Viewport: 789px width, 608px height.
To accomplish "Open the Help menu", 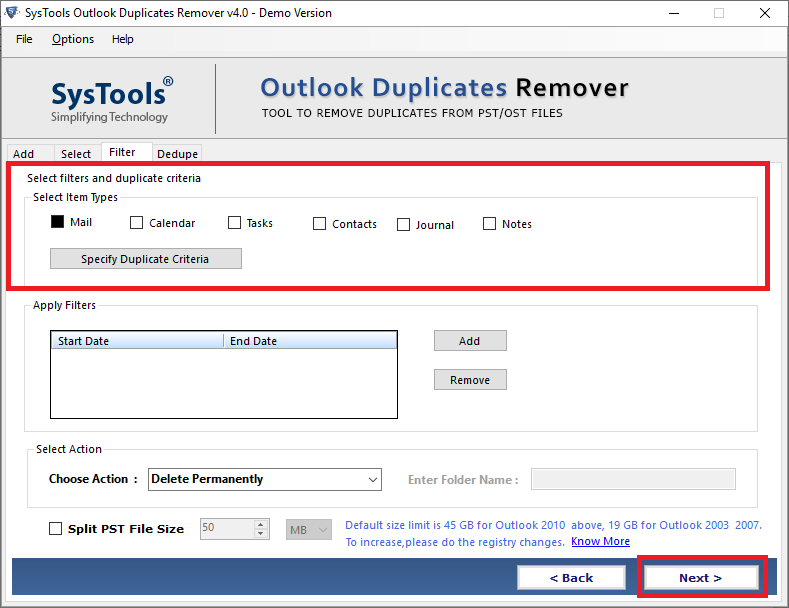I will 122,39.
